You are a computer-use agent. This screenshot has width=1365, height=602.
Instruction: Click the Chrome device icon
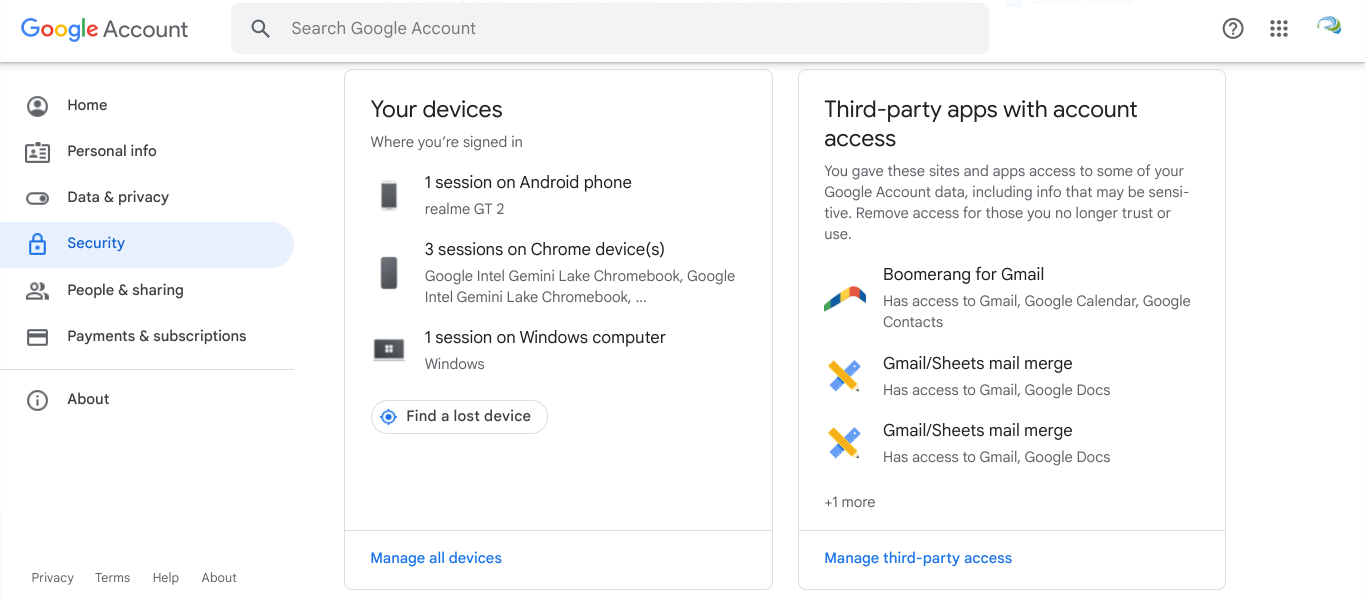tap(389, 273)
